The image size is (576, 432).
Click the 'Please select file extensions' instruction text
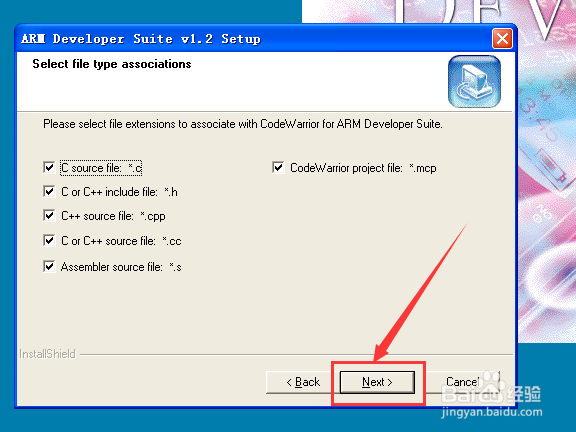[243, 124]
